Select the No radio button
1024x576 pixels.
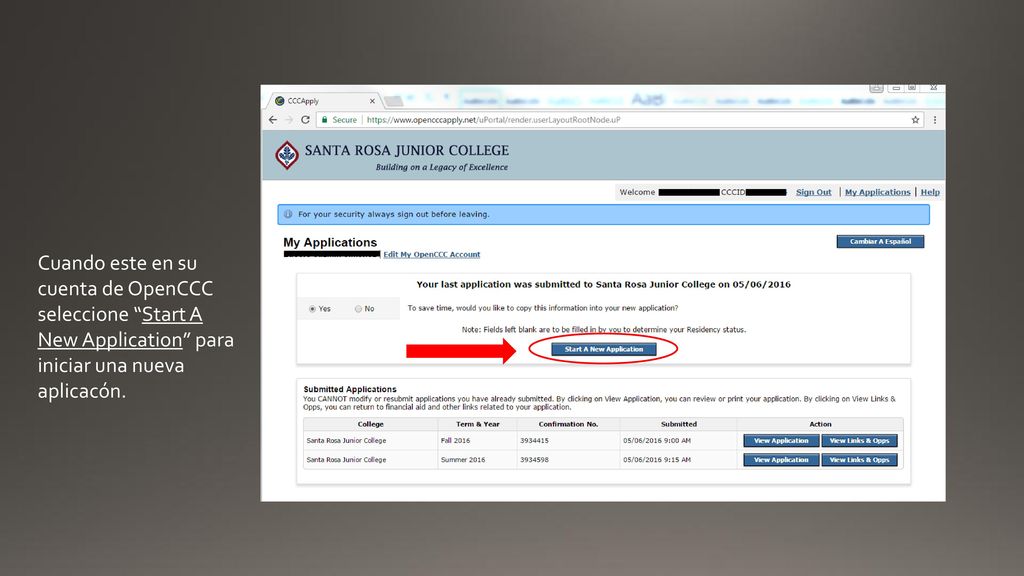coord(358,309)
